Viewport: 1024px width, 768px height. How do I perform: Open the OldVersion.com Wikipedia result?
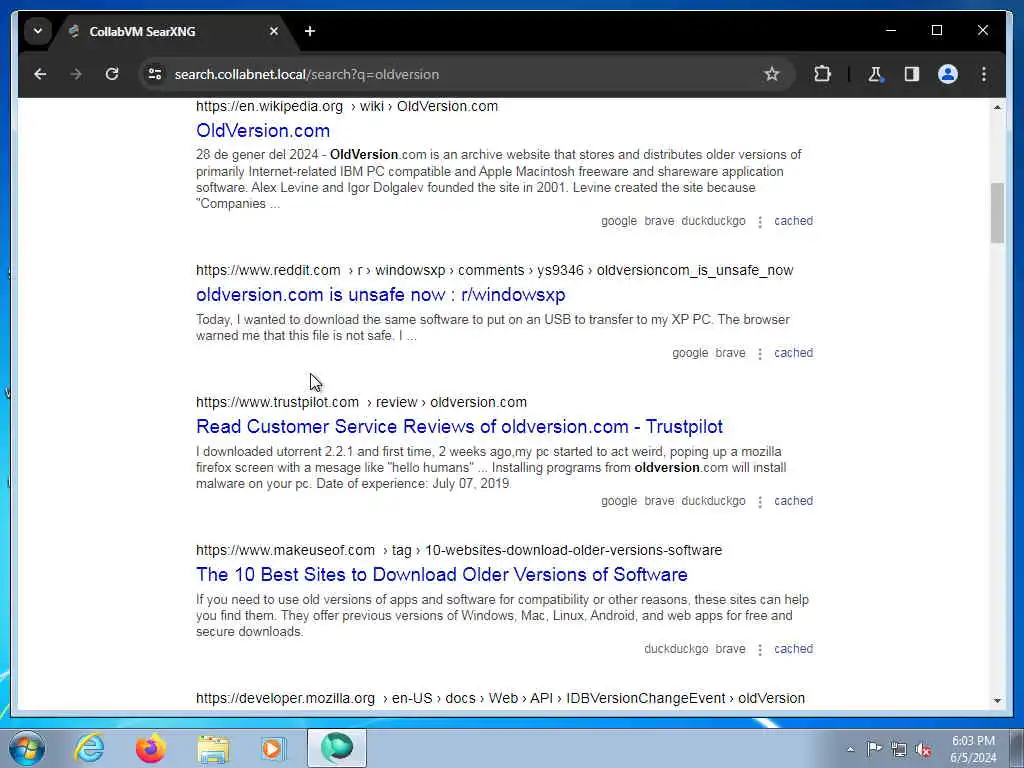pyautogui.click(x=263, y=131)
